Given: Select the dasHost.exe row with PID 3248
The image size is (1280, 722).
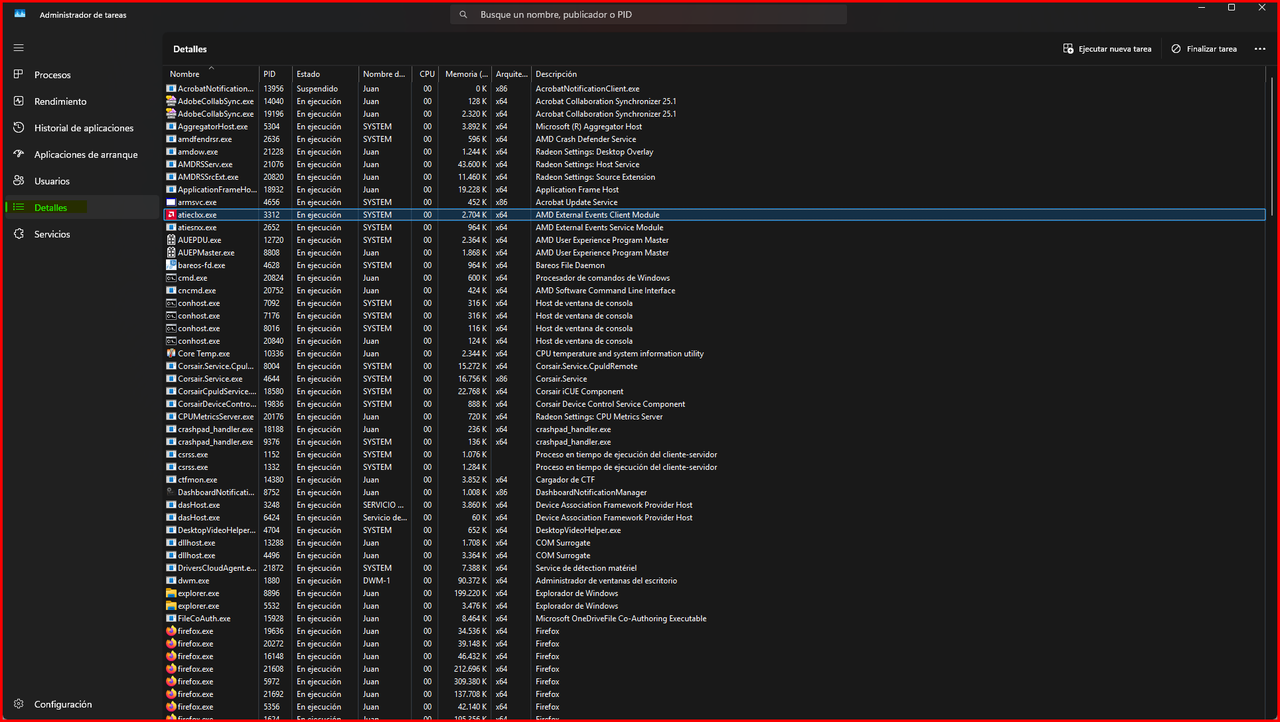Looking at the screenshot, I should point(714,505).
